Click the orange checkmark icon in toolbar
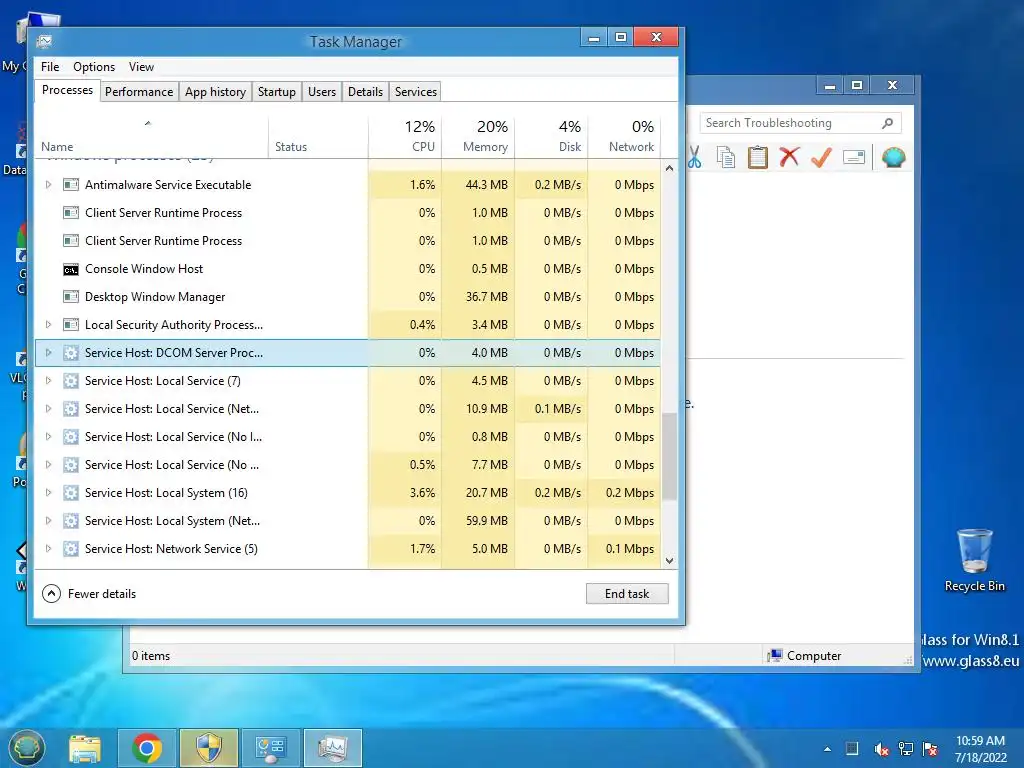1024x768 pixels. (x=822, y=157)
